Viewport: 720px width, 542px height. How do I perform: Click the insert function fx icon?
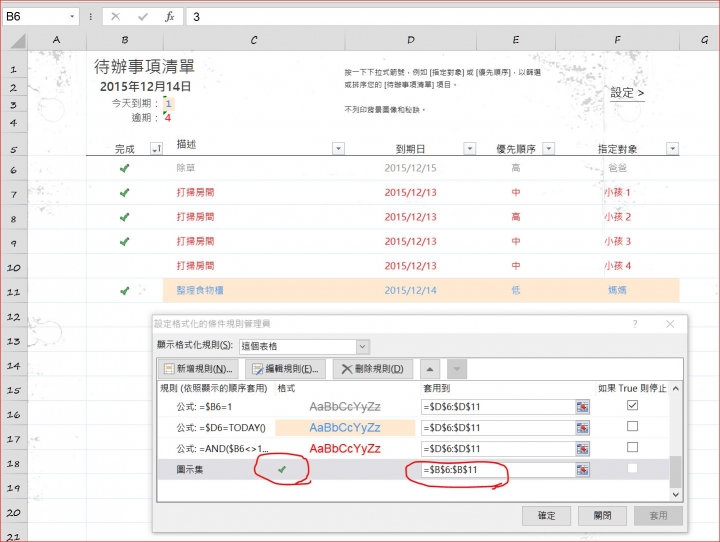coord(169,17)
